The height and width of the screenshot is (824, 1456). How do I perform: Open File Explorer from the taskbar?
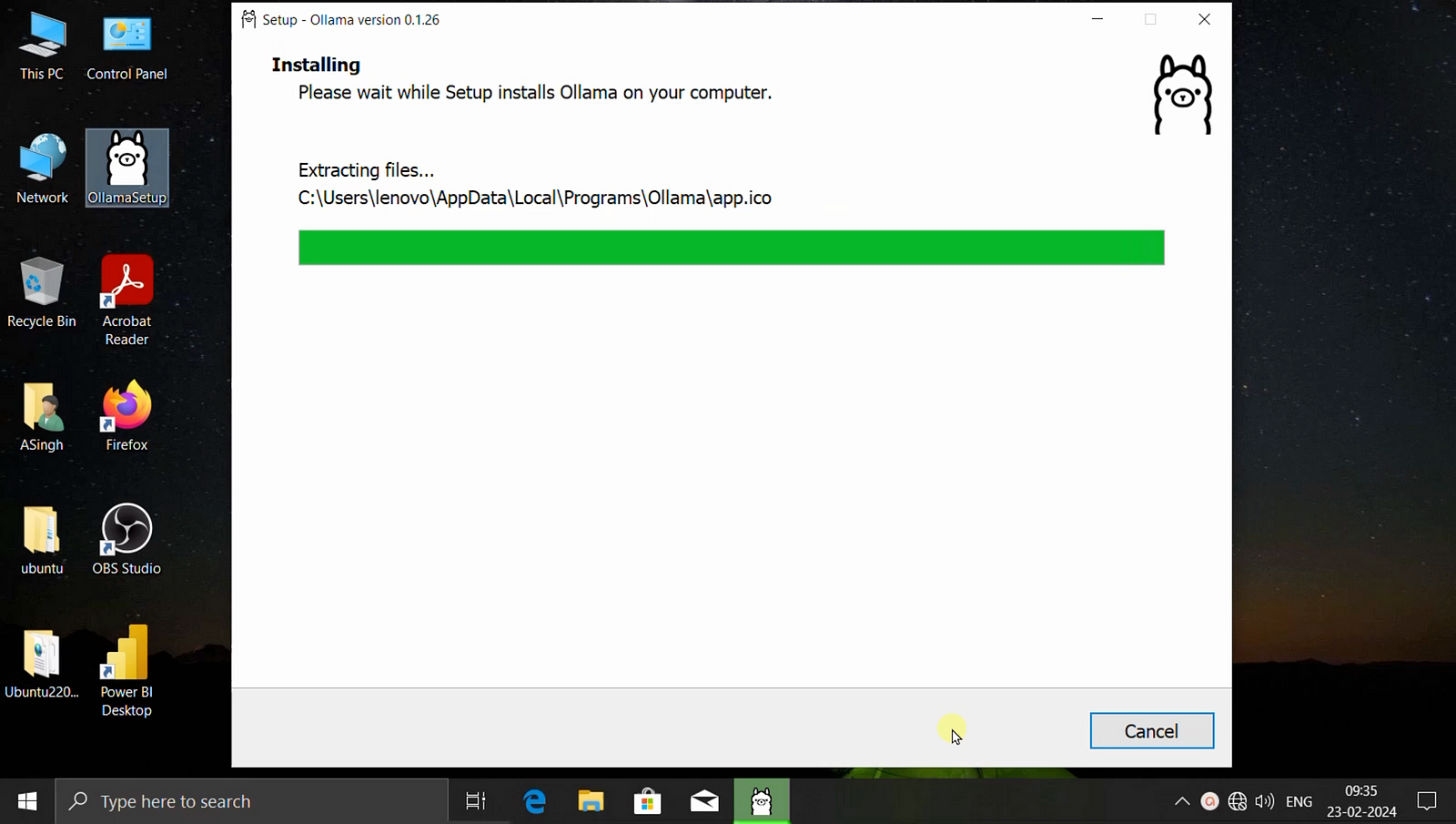(591, 801)
